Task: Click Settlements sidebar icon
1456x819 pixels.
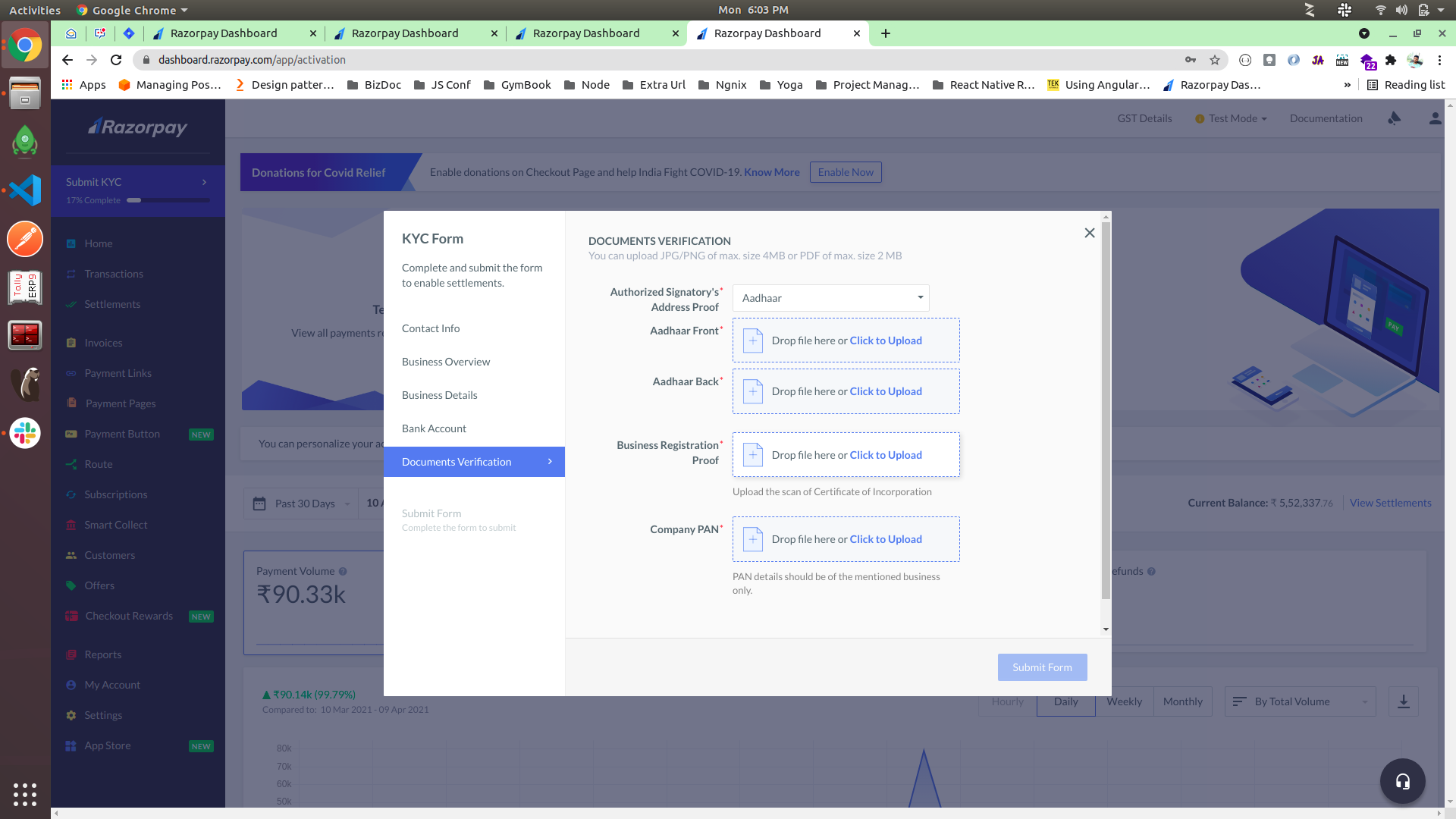Action: point(71,304)
